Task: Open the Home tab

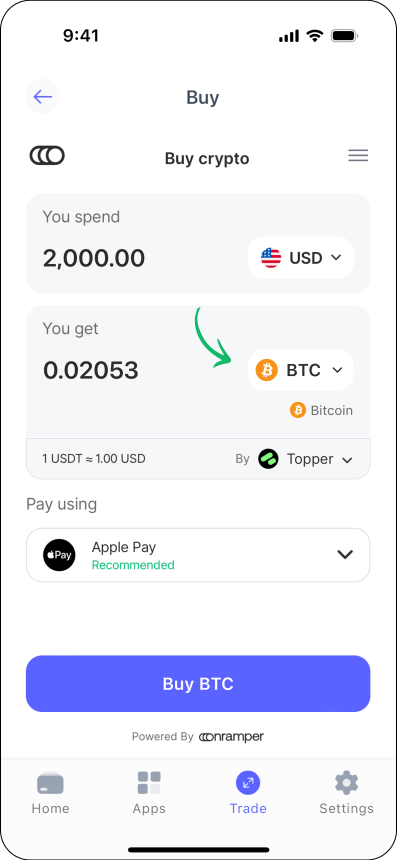Action: tap(50, 793)
